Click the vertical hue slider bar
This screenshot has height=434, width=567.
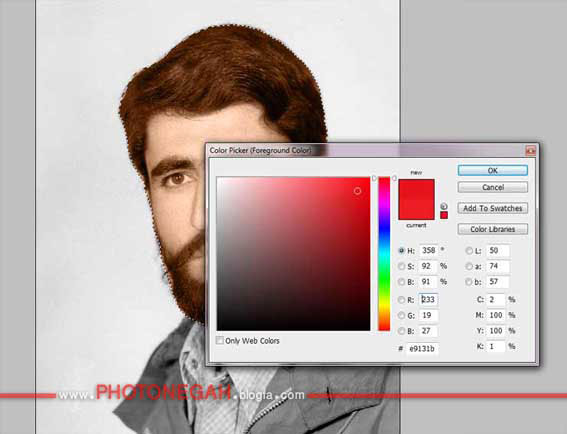[384, 254]
